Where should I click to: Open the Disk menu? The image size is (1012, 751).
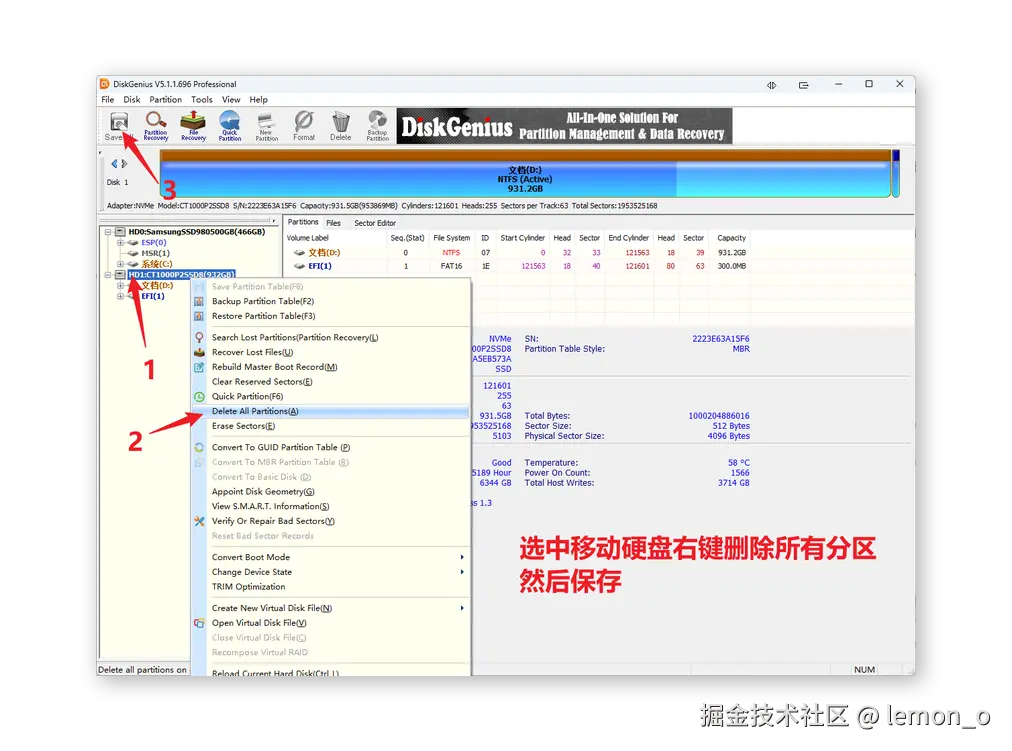click(132, 100)
